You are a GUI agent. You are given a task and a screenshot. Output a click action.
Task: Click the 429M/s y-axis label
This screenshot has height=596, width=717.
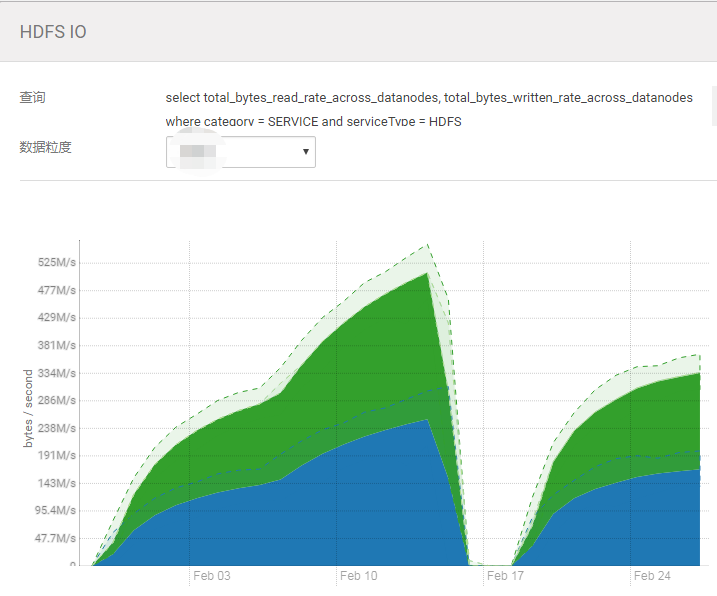coord(57,317)
